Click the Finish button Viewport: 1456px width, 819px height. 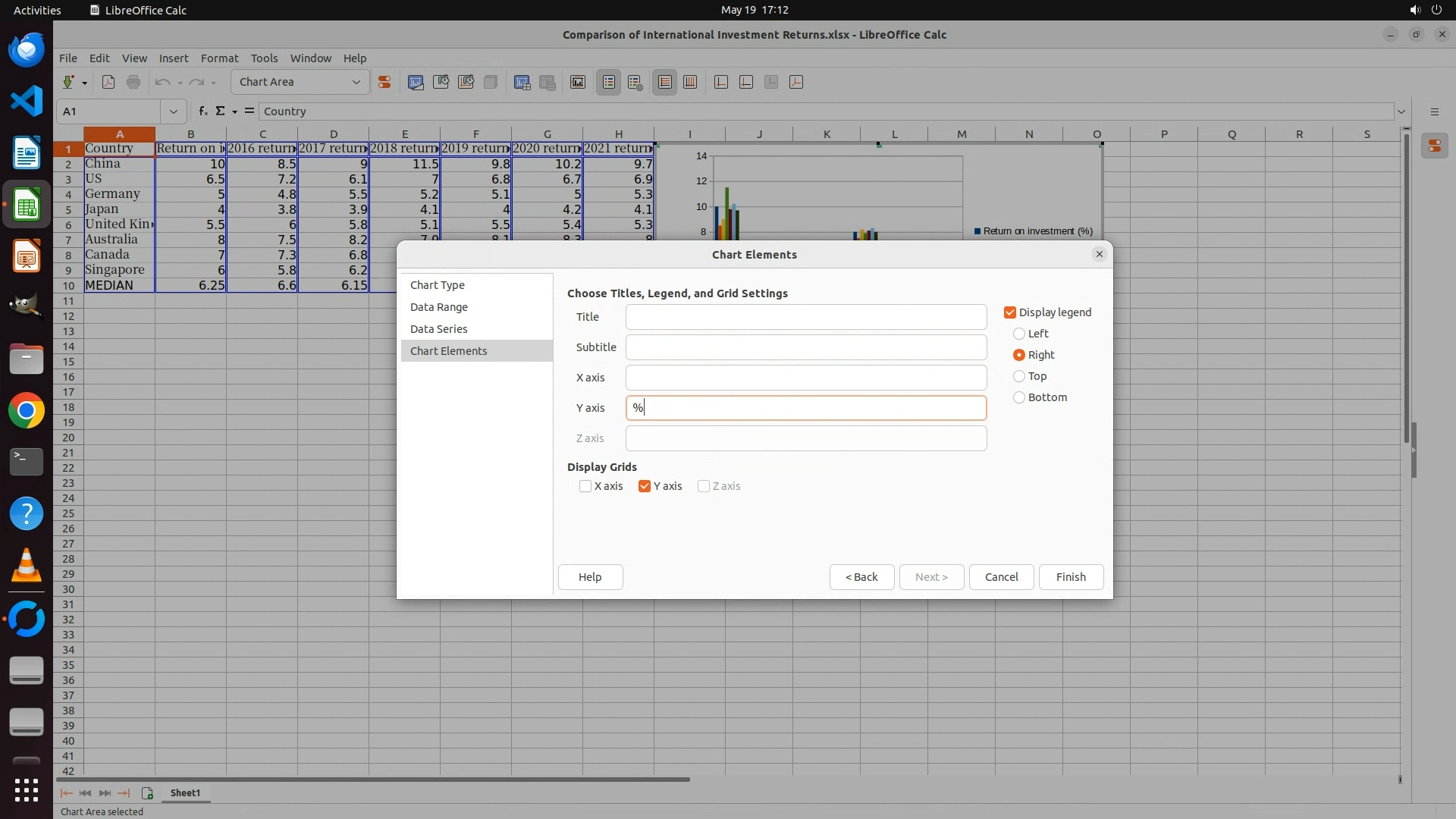(1070, 577)
